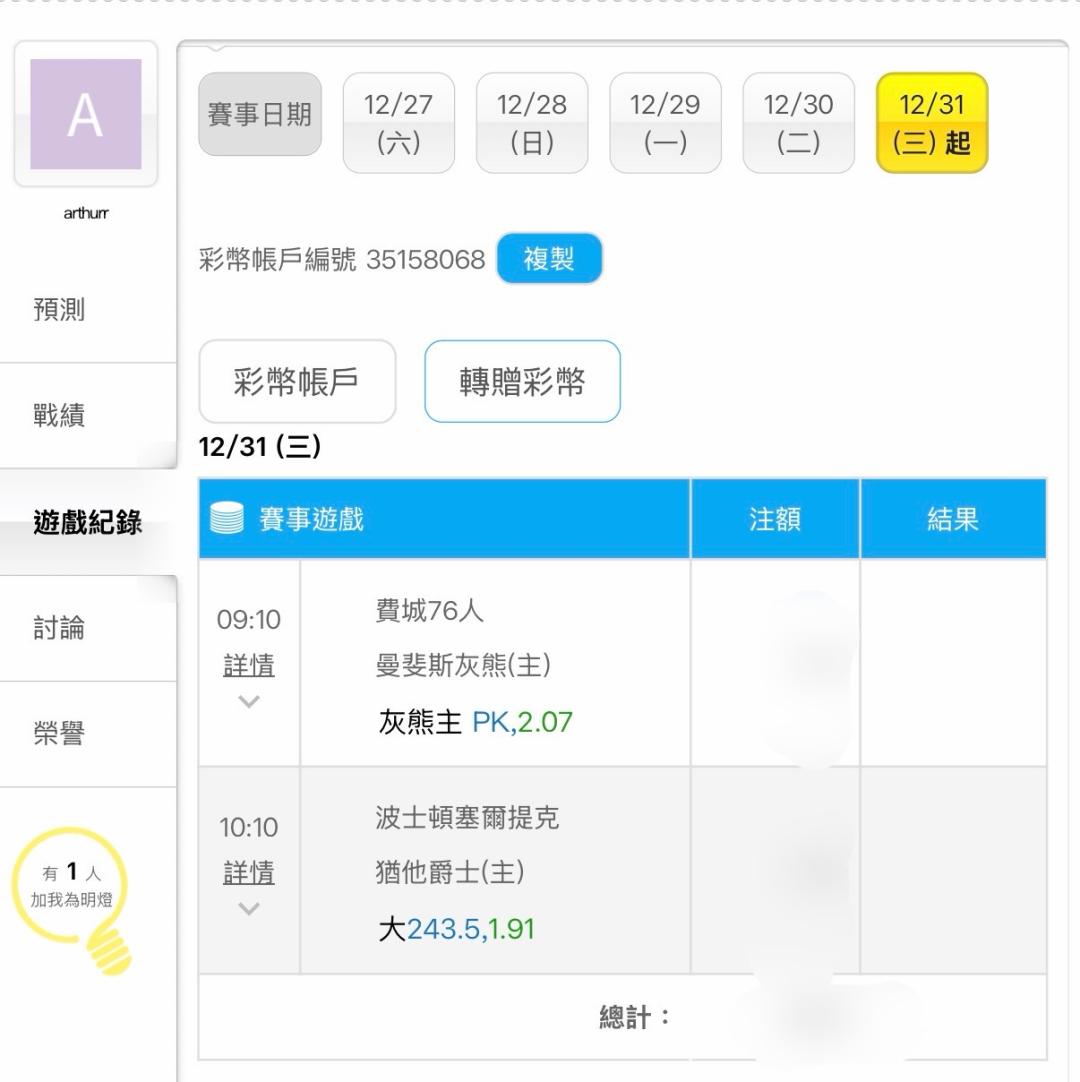The width and height of the screenshot is (1080, 1082).
Task: Open the 彩幣帳戶 account button
Action: point(297,382)
